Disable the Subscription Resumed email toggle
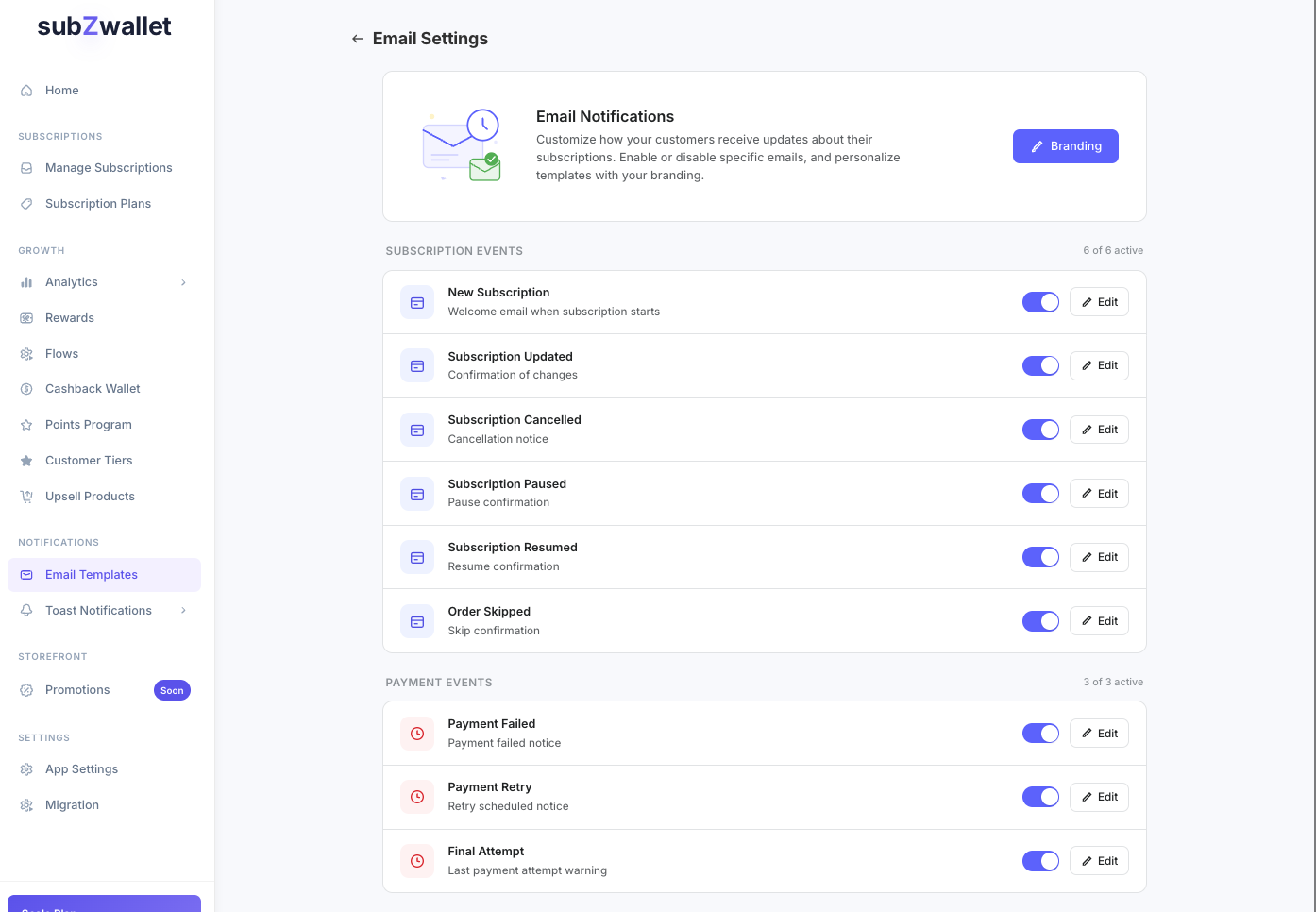The width and height of the screenshot is (1316, 912). (1040, 557)
